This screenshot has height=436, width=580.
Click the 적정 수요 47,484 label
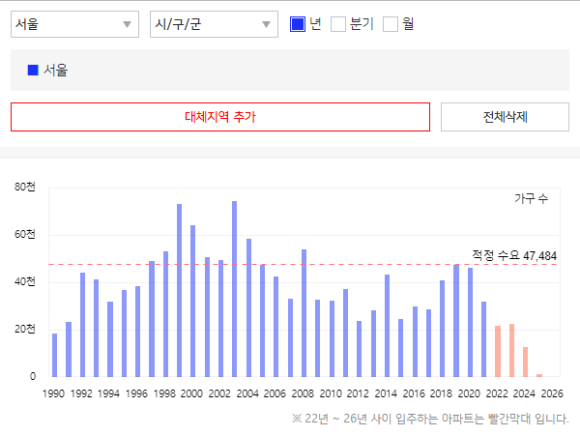514,256
